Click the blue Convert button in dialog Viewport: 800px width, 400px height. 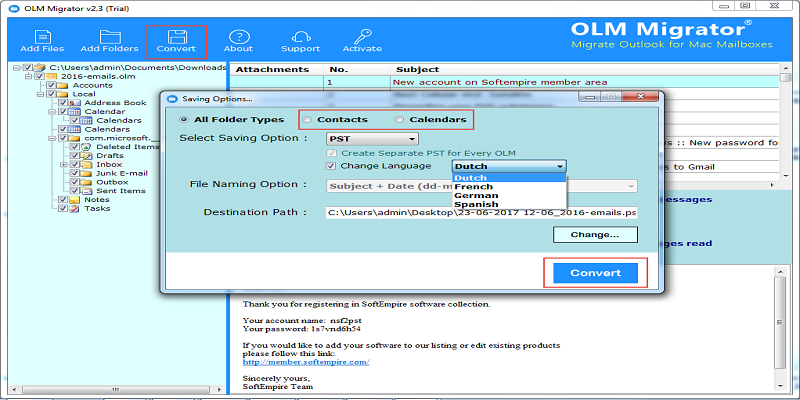point(595,272)
